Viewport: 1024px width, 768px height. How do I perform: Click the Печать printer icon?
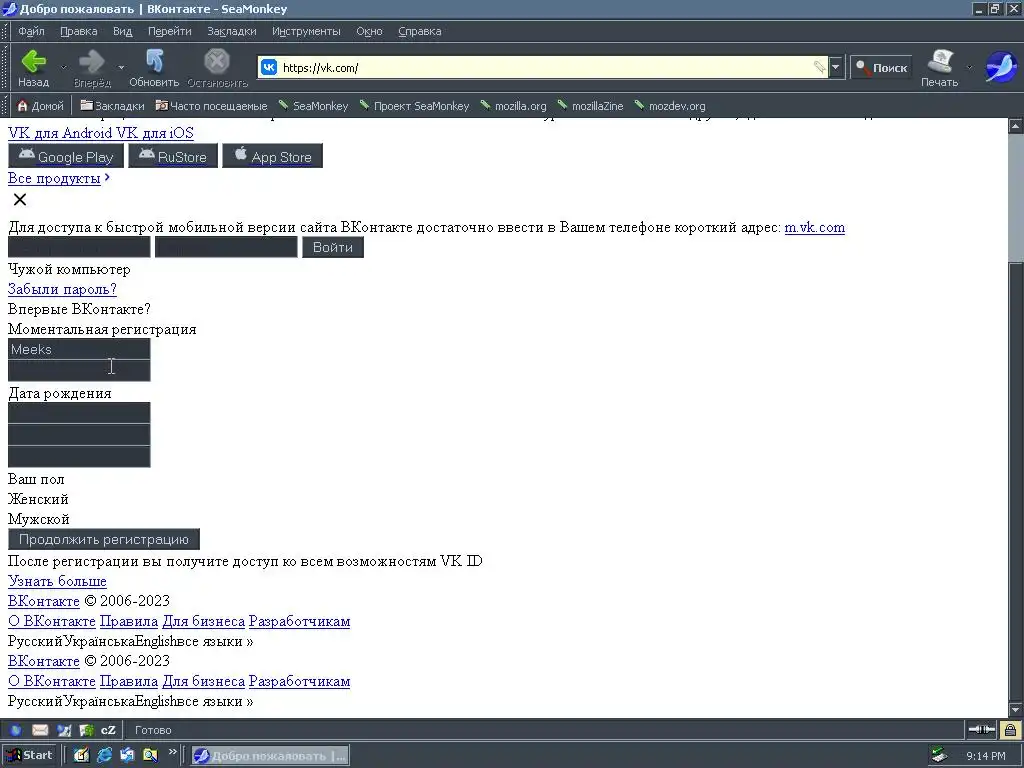coord(940,62)
